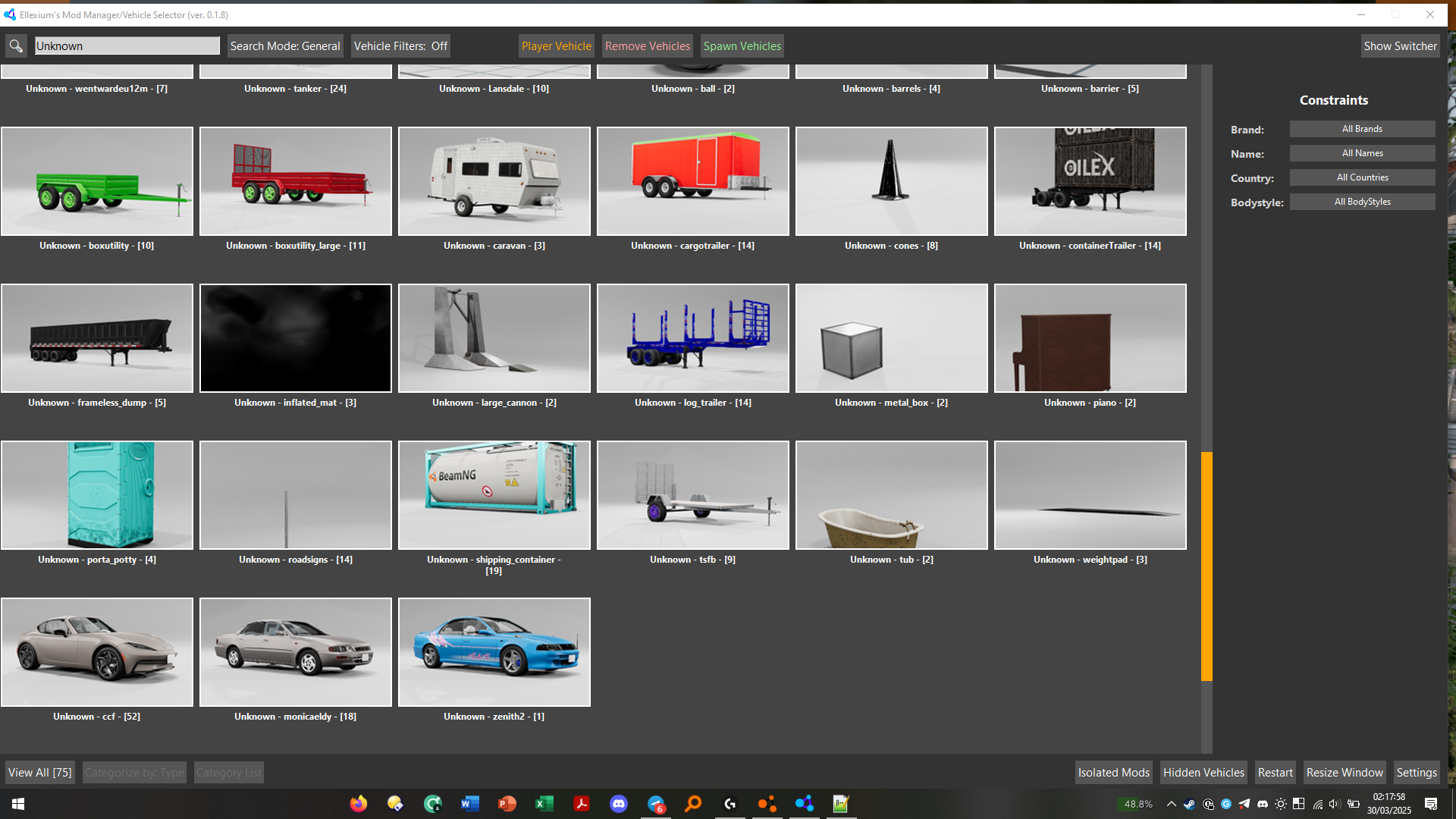The image size is (1456, 819).
Task: Open the All BodyStyles dropdown
Action: click(1362, 202)
